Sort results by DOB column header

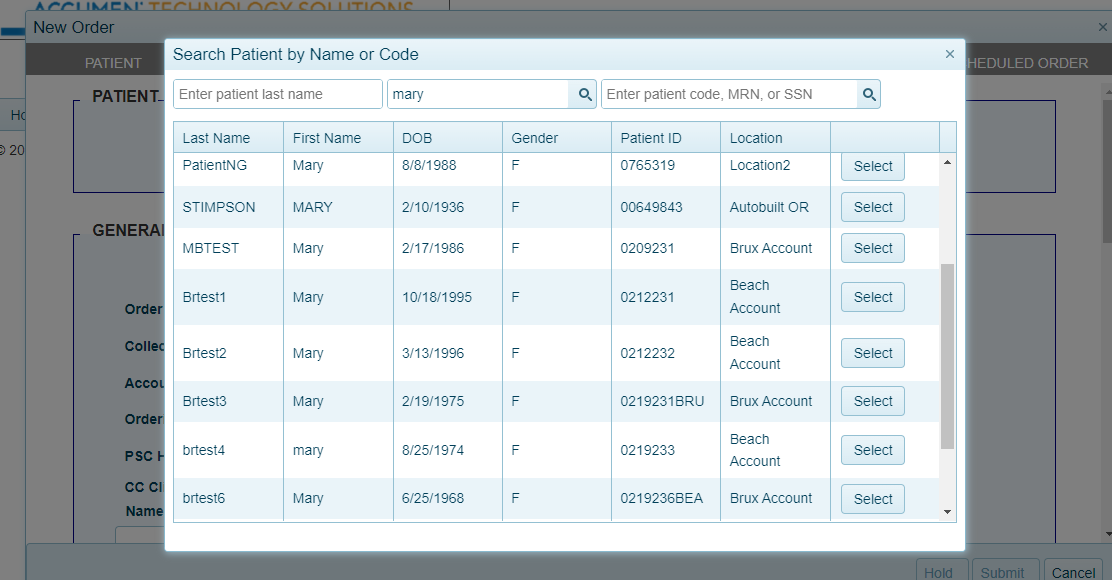(x=417, y=138)
